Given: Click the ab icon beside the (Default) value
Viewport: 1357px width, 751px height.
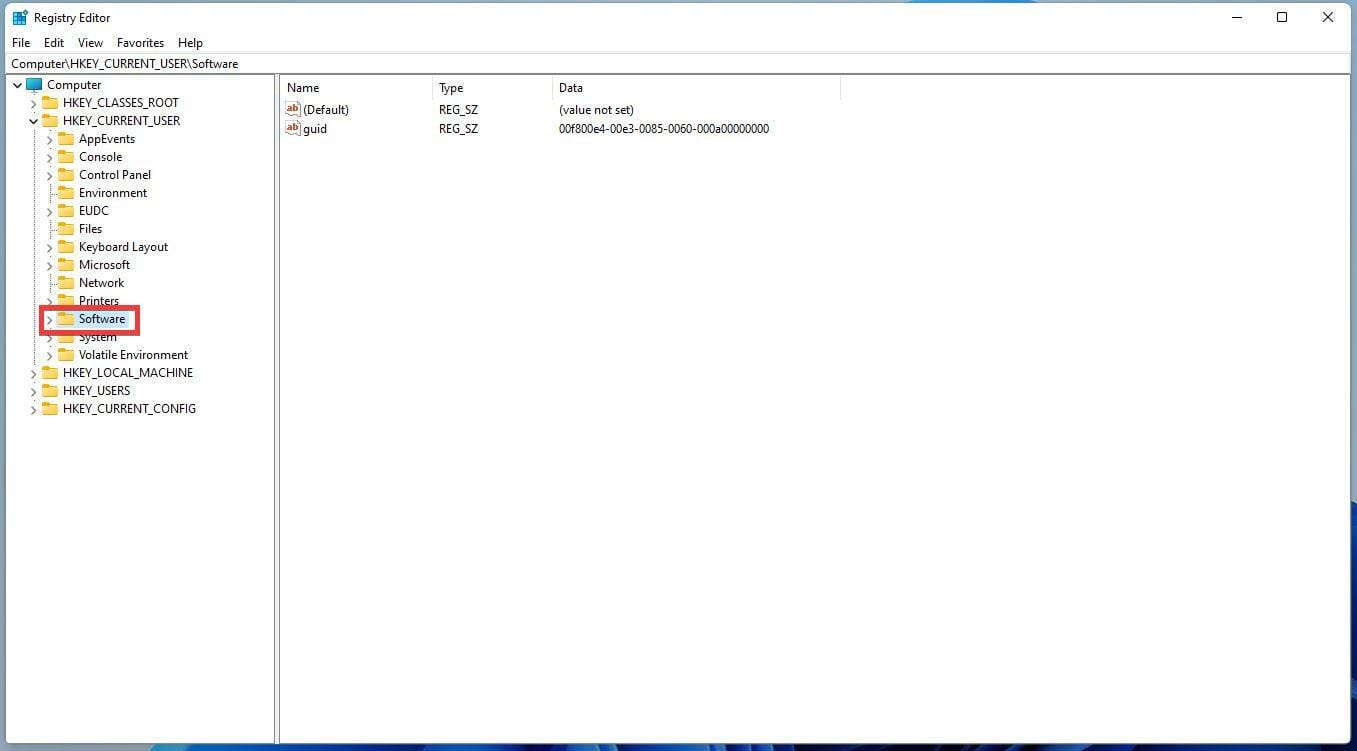Looking at the screenshot, I should (x=293, y=109).
